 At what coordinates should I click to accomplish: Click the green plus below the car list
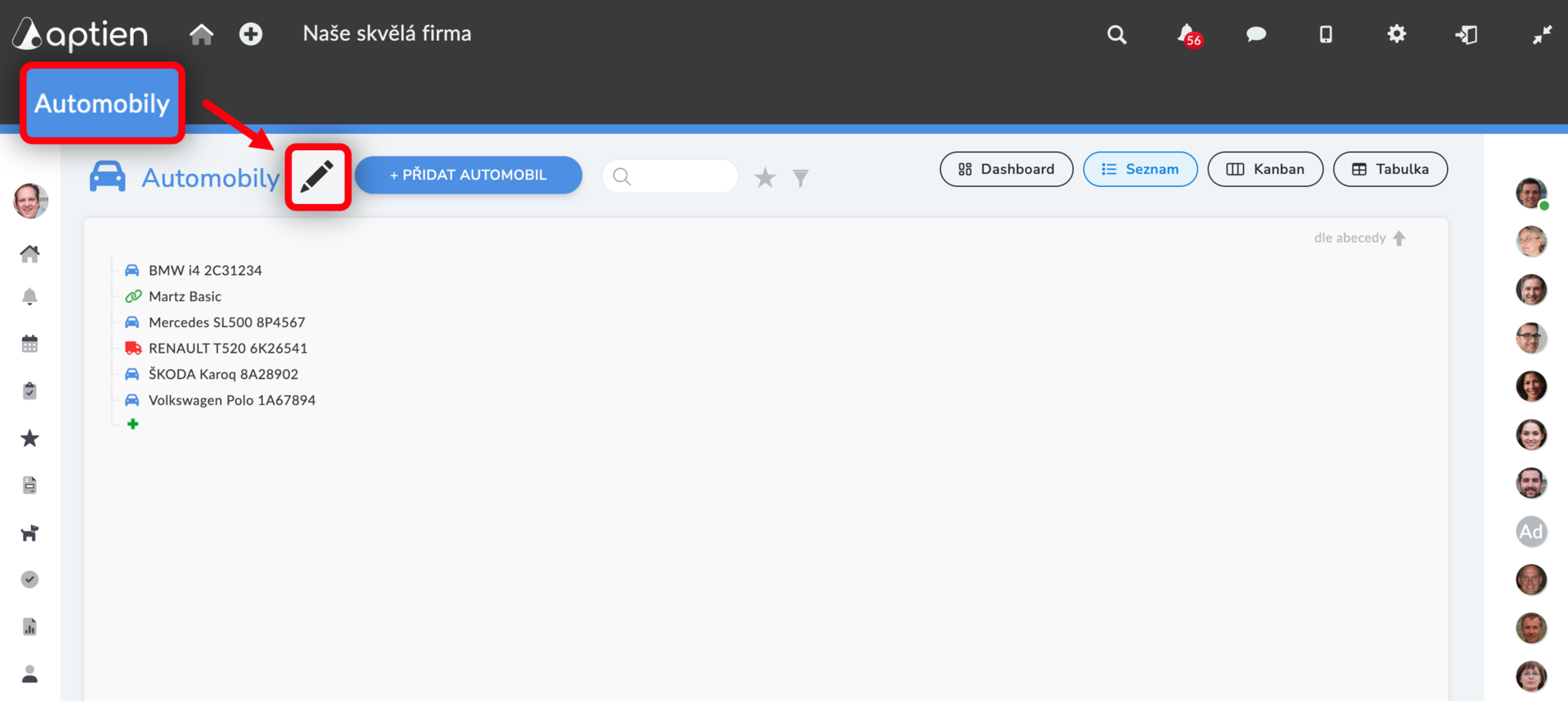pos(133,424)
